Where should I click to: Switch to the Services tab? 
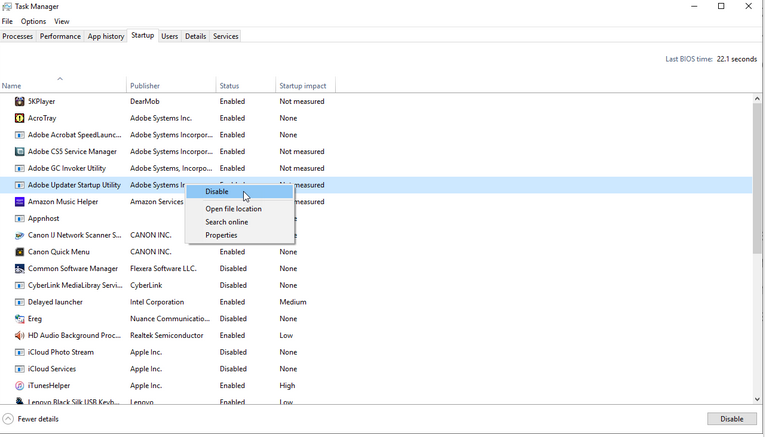225,36
